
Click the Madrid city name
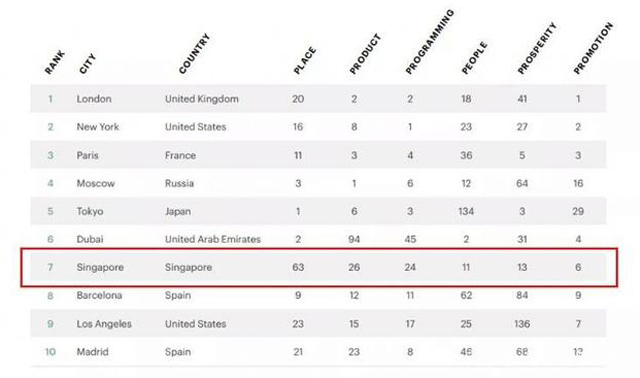[93, 352]
